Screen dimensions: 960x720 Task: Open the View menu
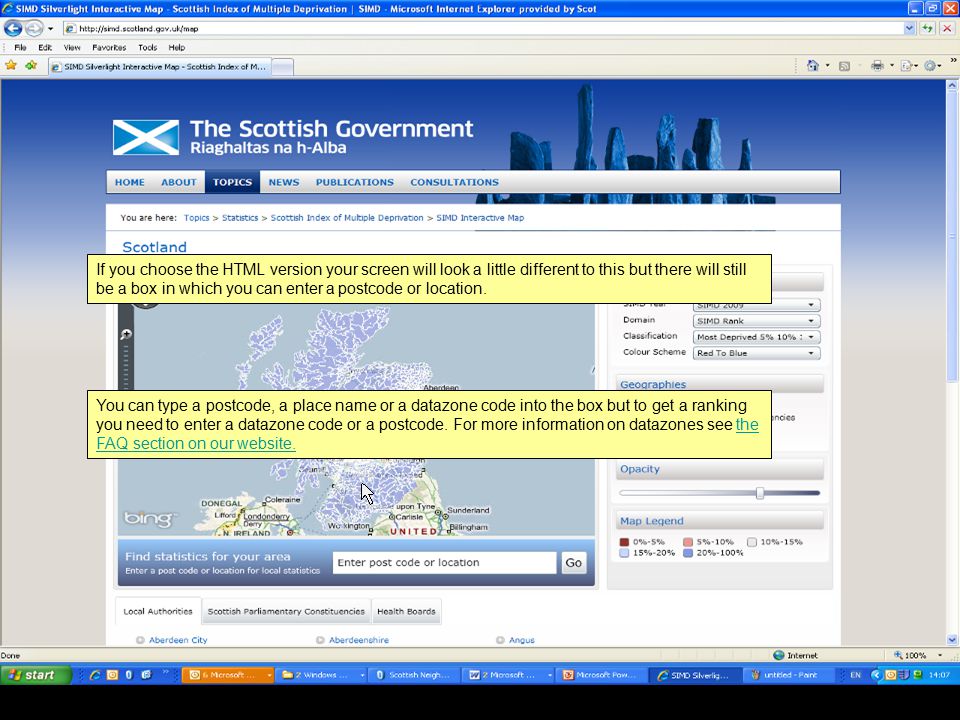72,47
